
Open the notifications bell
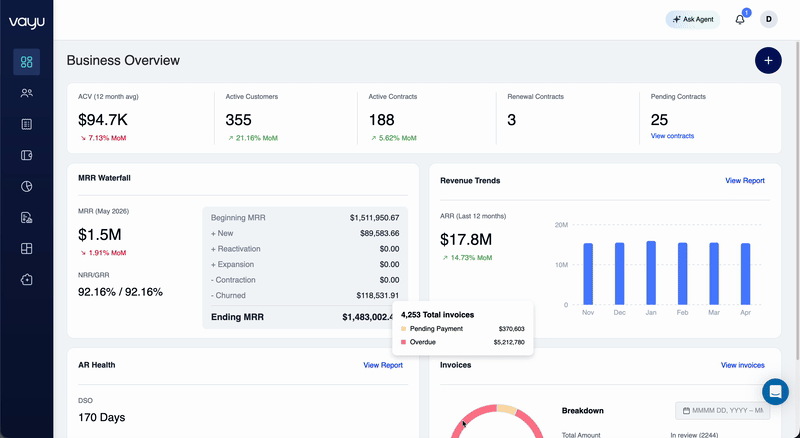(x=740, y=19)
